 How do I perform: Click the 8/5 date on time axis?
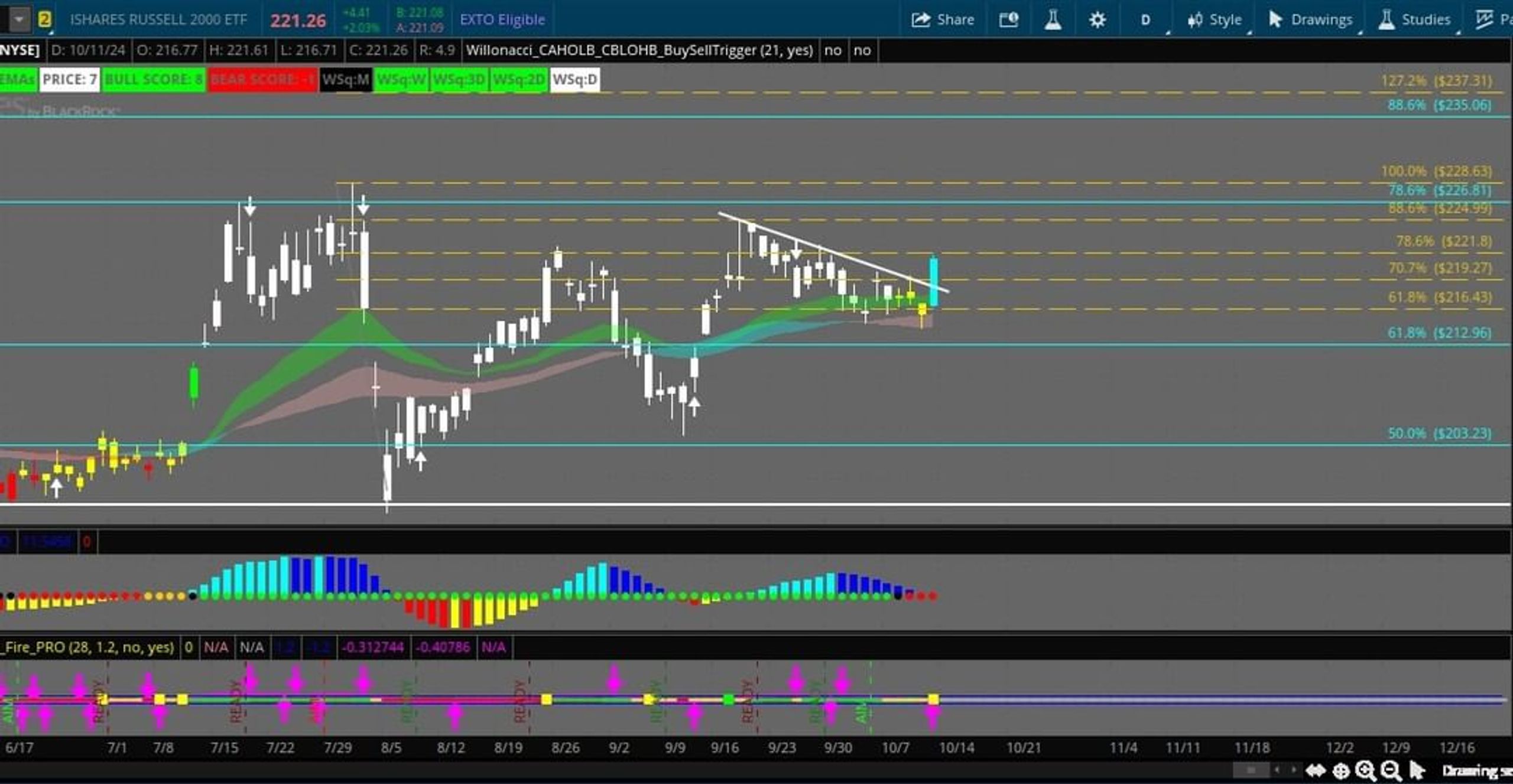click(x=391, y=747)
